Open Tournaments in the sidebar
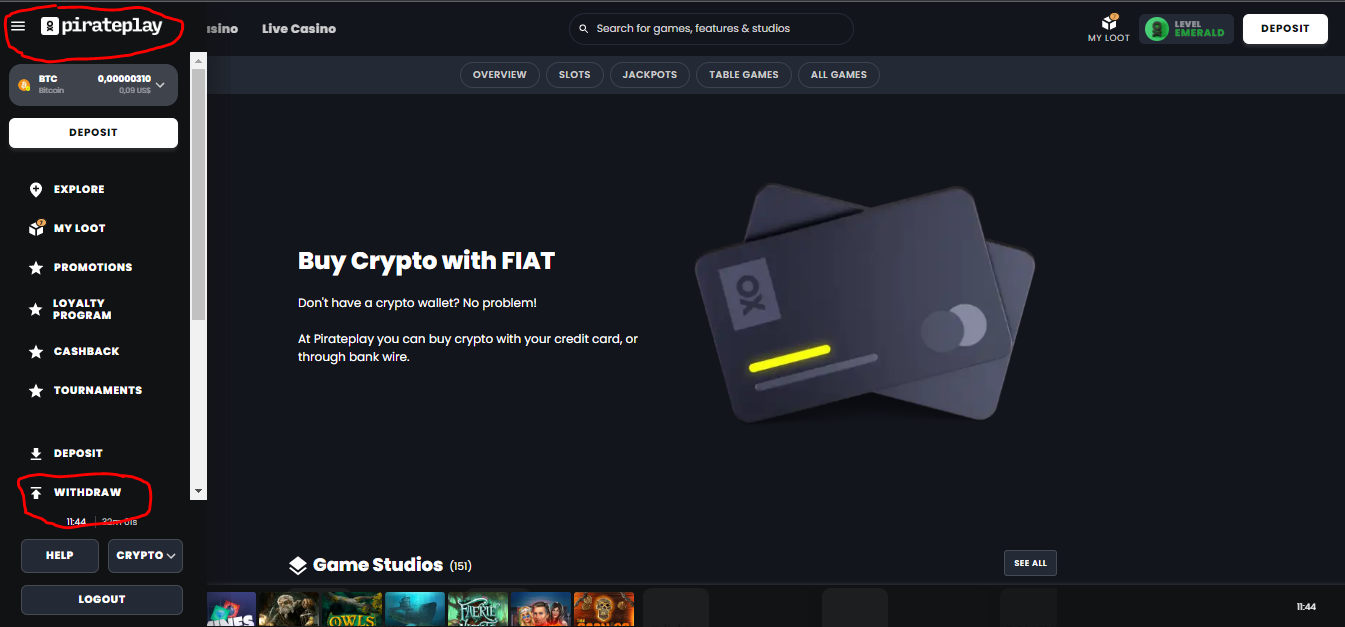The height and width of the screenshot is (627, 1345). 98,390
